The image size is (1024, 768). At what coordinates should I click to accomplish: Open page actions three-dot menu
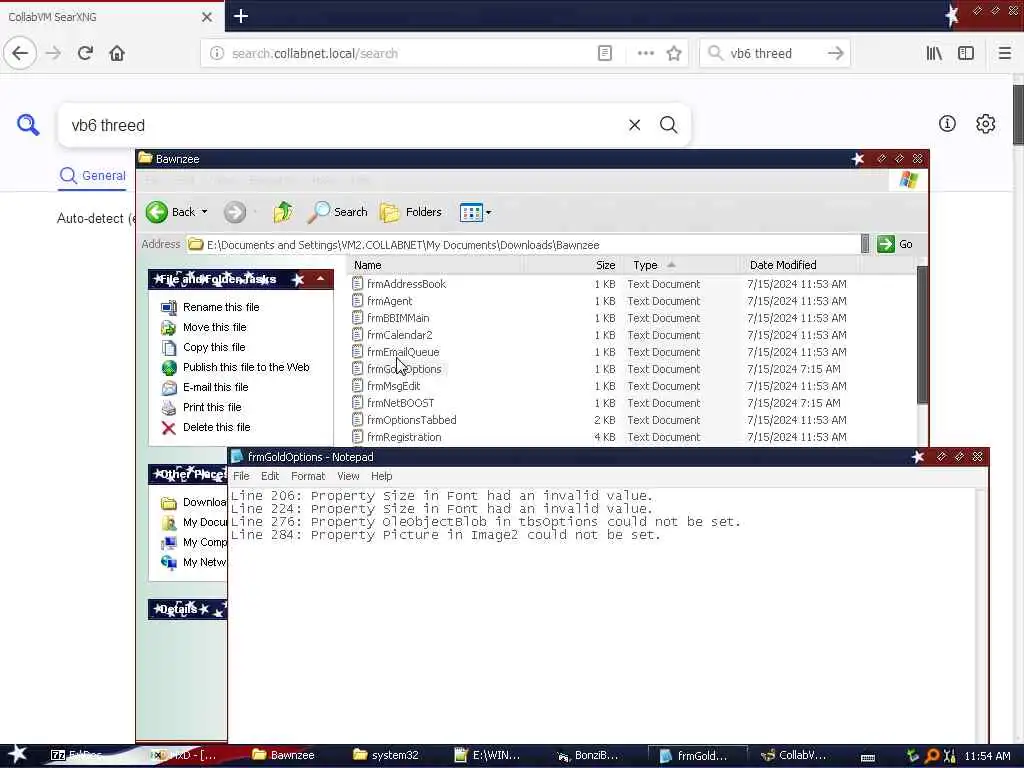tap(645, 53)
